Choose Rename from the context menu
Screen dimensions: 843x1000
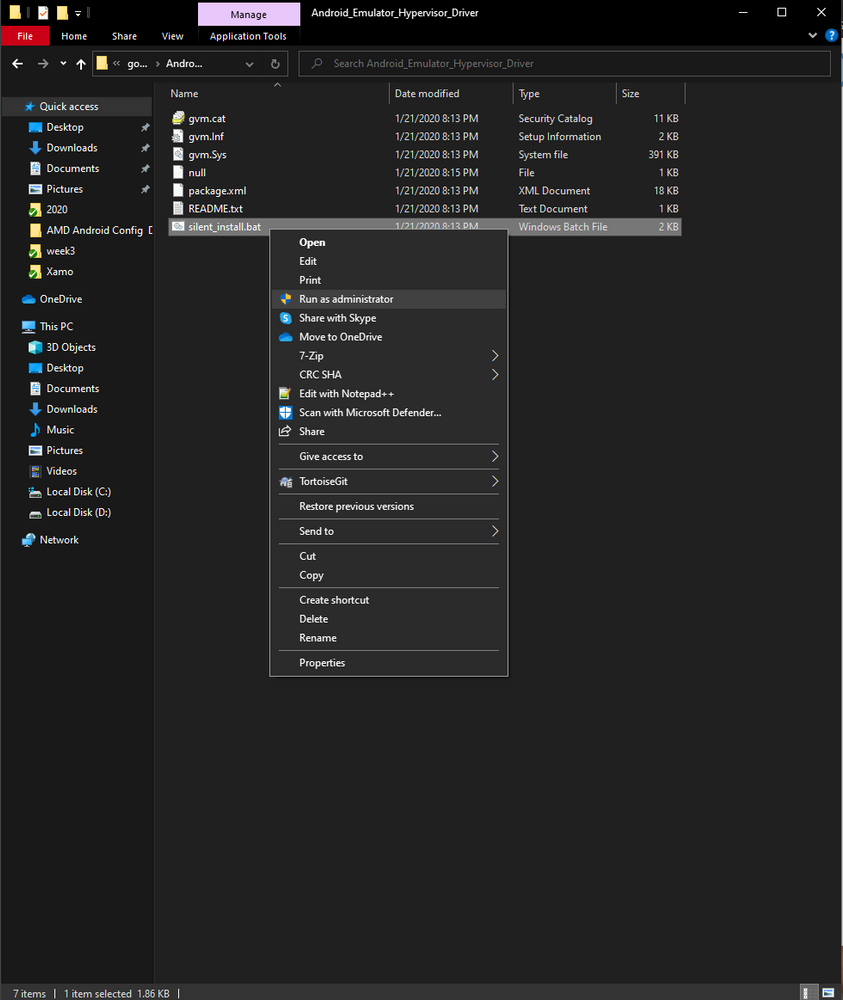(388, 638)
